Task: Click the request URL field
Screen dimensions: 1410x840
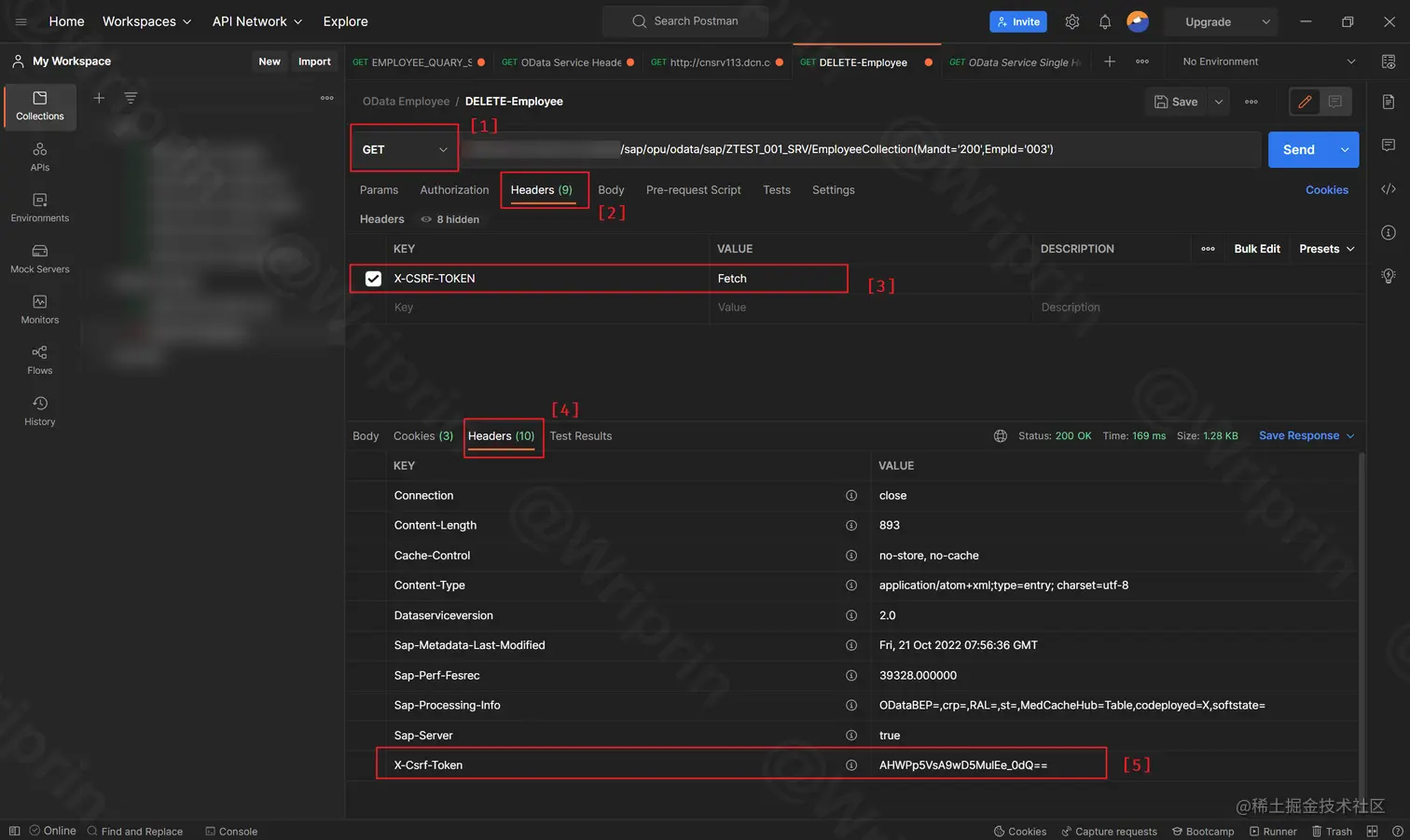Action: [x=861, y=149]
